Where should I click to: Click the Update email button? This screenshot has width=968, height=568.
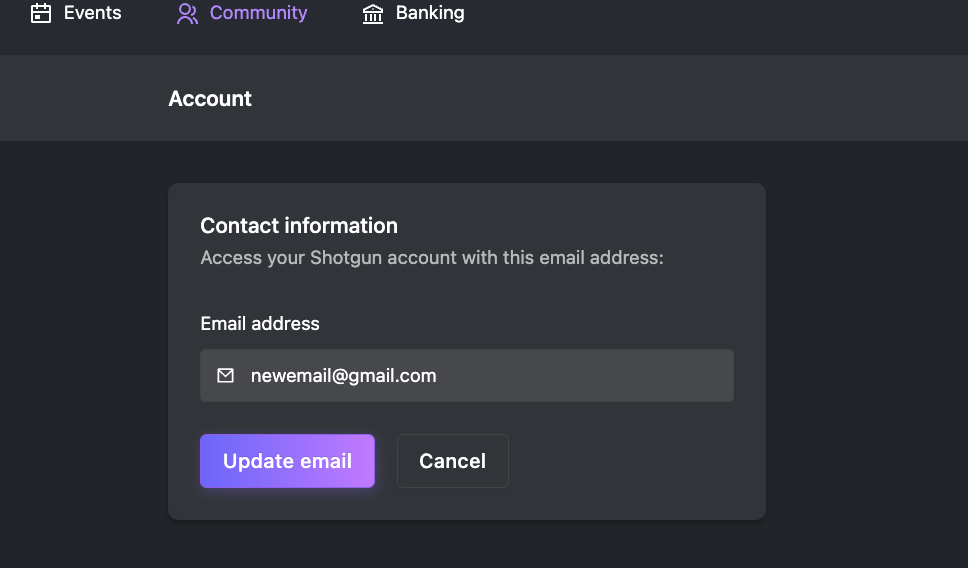[287, 461]
